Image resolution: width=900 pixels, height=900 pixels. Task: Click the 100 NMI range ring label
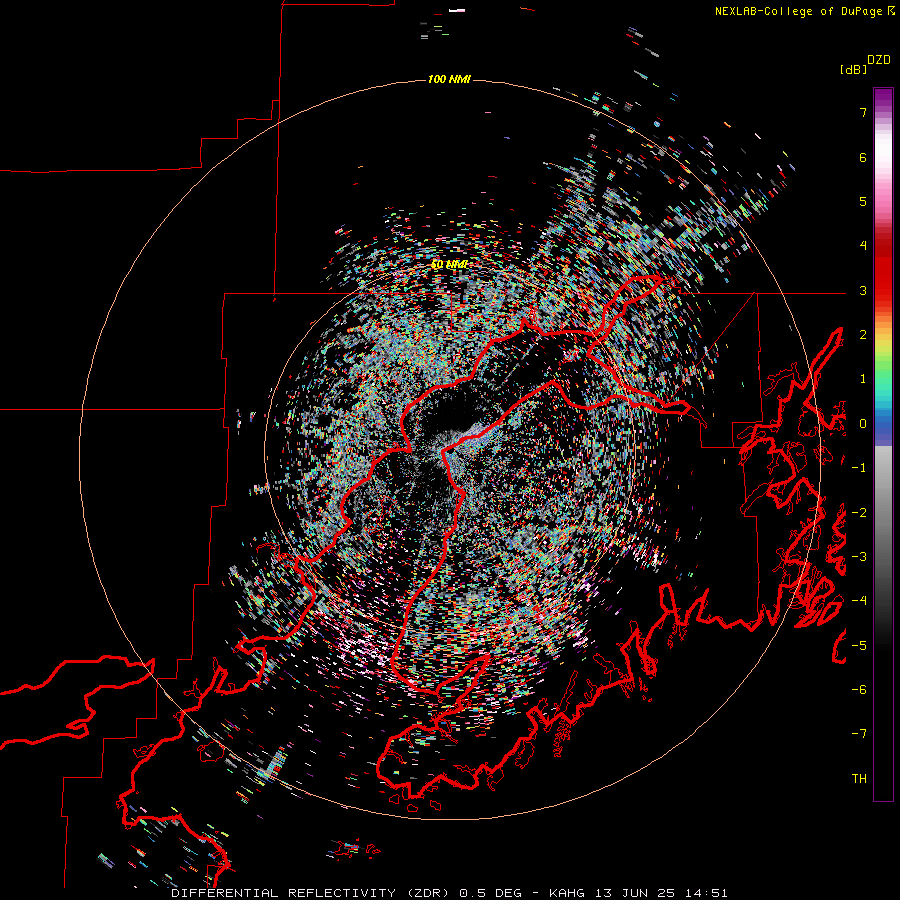449,79
